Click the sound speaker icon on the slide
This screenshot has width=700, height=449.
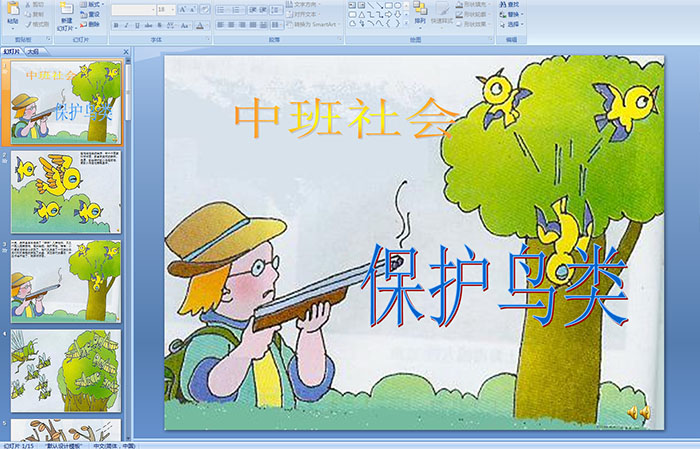pyautogui.click(x=638, y=412)
